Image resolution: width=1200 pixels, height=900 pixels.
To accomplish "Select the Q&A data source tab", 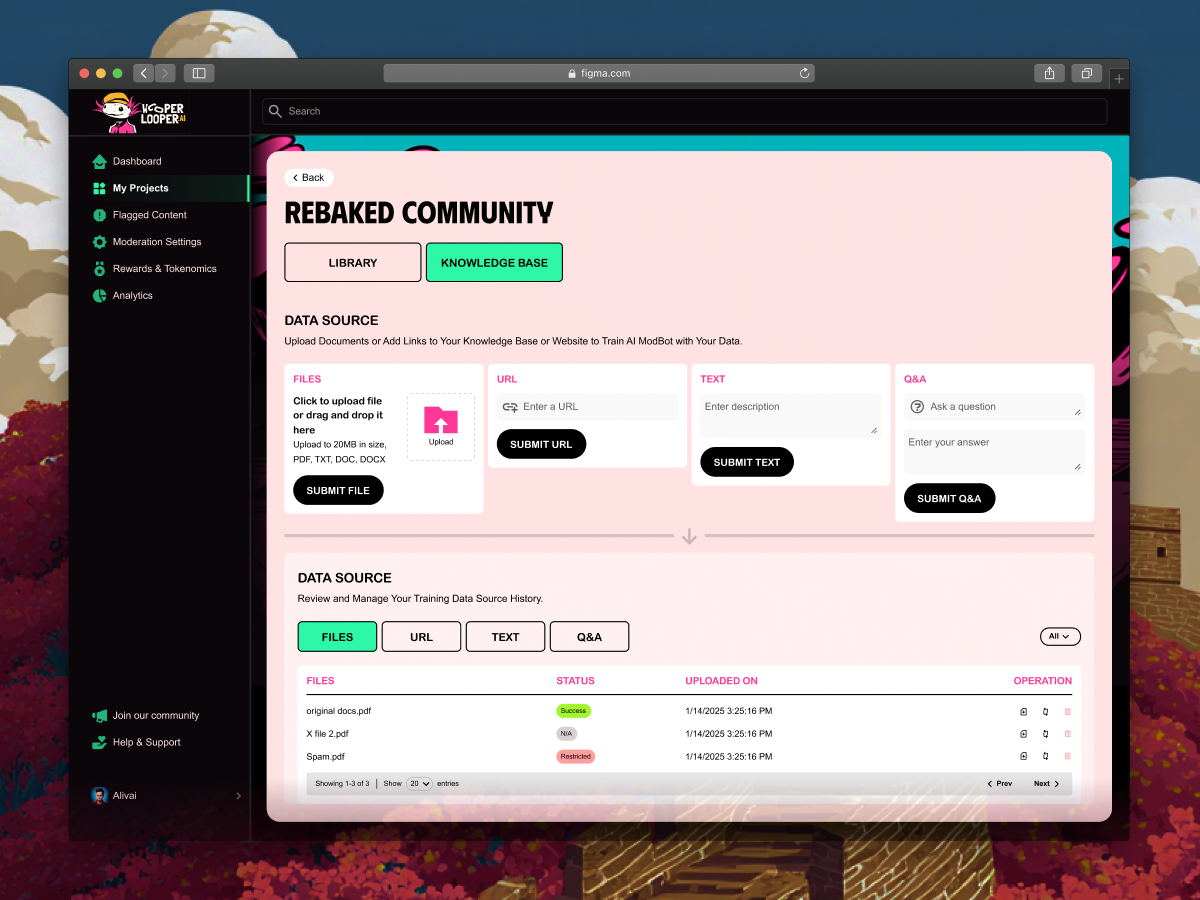I will coord(589,637).
